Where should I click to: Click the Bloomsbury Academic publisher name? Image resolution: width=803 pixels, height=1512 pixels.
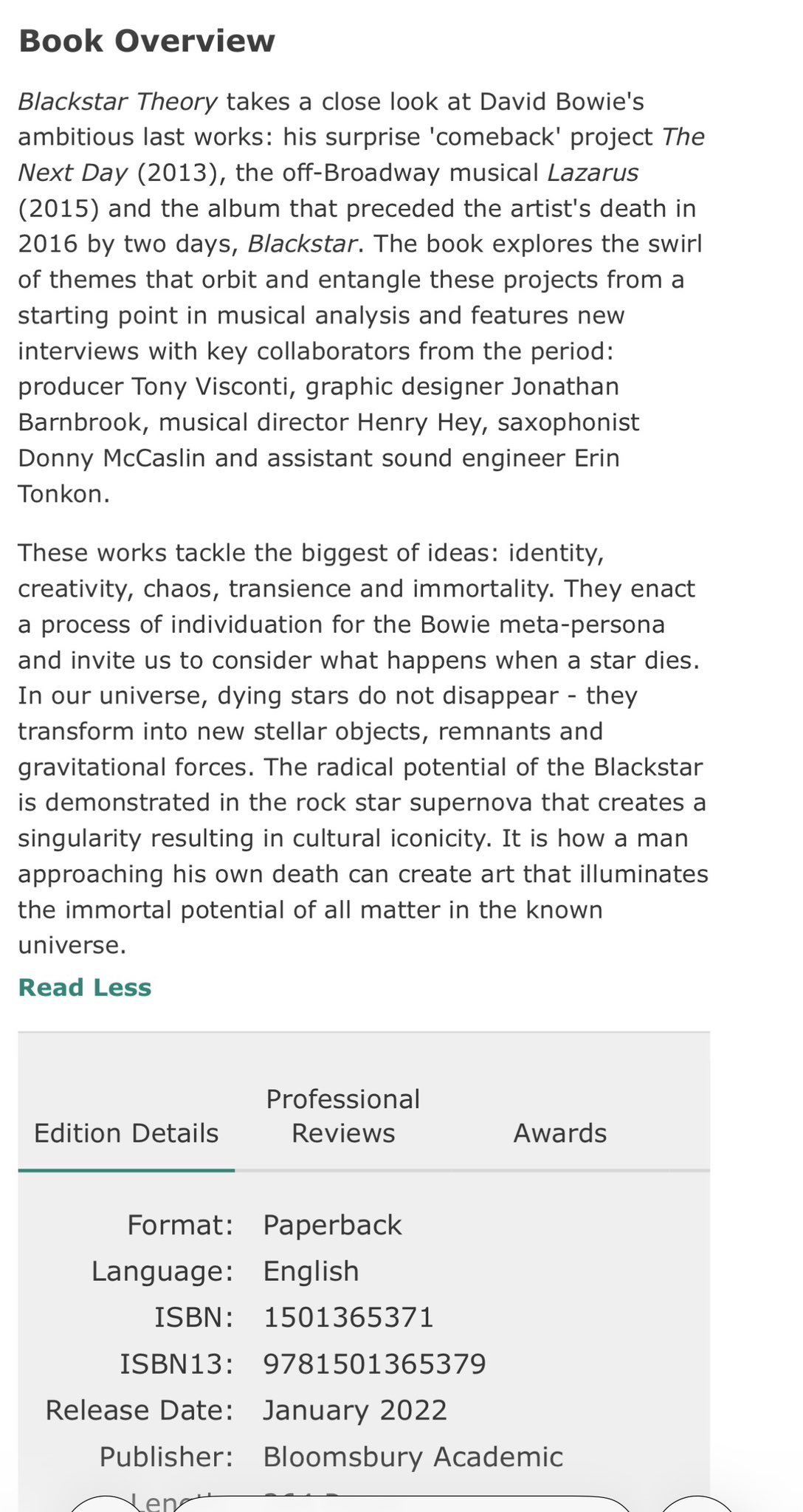click(413, 1457)
